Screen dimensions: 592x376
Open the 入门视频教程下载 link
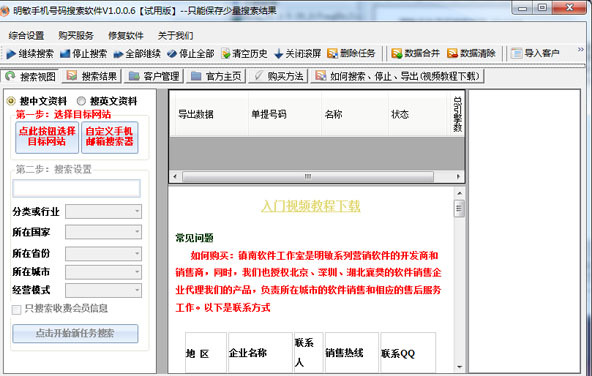coord(311,206)
